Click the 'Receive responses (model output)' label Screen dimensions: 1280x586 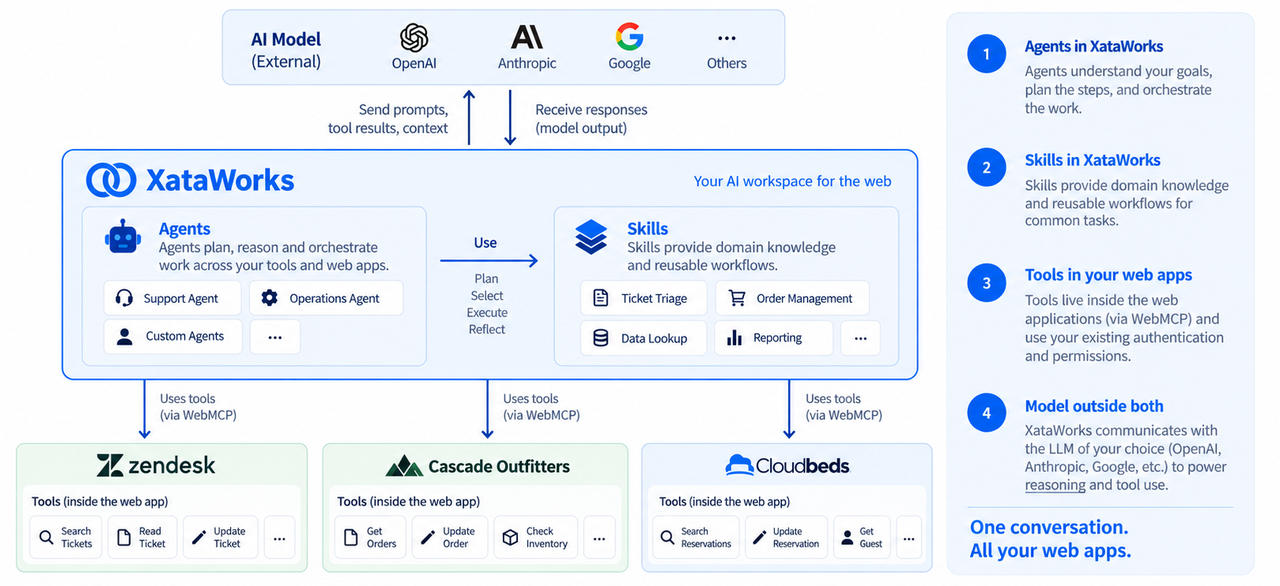pos(591,119)
